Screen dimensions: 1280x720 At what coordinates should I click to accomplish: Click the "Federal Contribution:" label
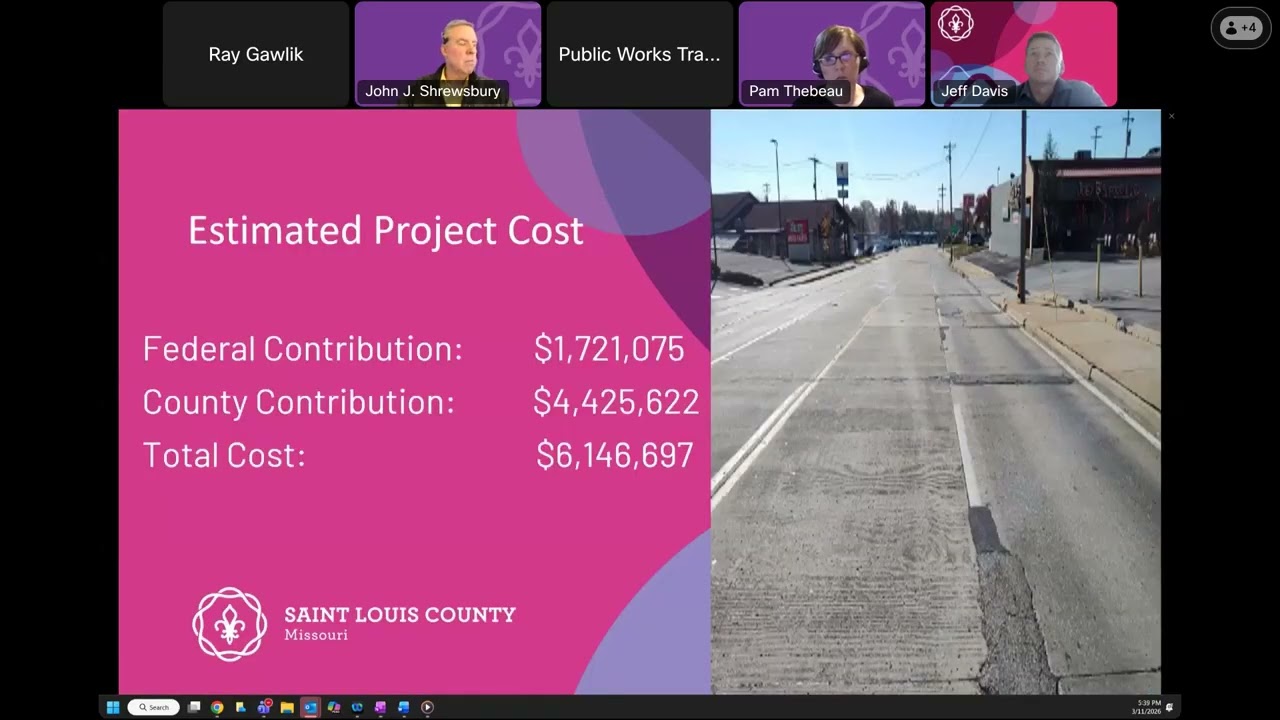(303, 348)
